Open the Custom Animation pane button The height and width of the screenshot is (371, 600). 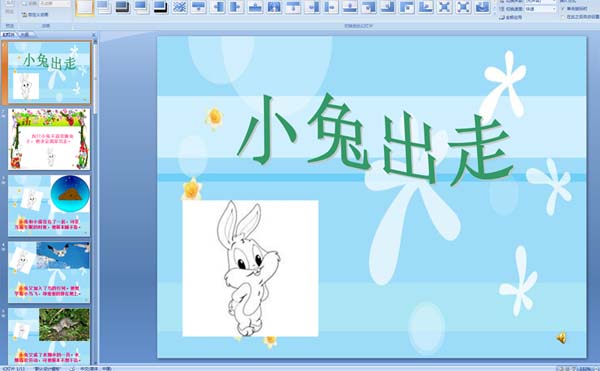pyautogui.click(x=35, y=15)
